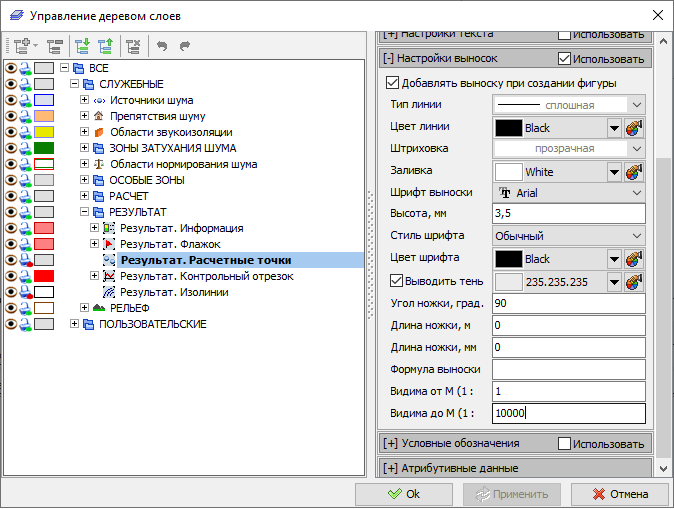The image size is (674, 509).
Task: Click the delete layer toolbar icon
Action: (x=133, y=46)
